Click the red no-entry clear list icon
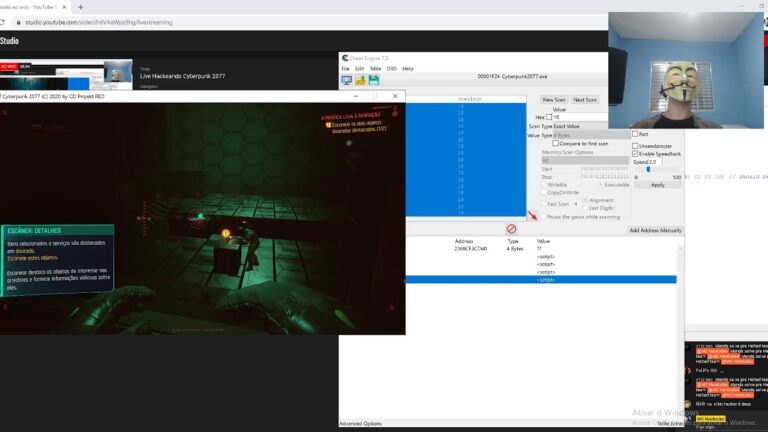Screen dimensions: 768x432 (x=511, y=229)
